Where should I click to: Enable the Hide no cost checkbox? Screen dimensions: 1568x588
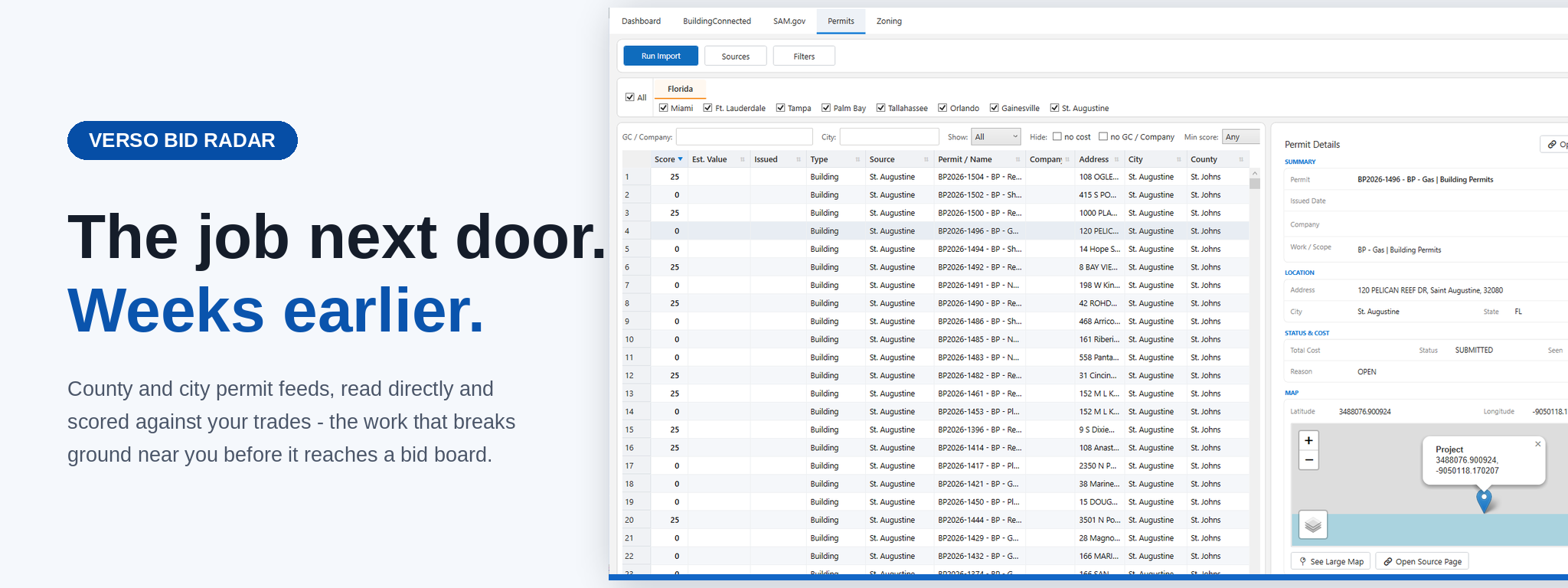(x=1057, y=136)
